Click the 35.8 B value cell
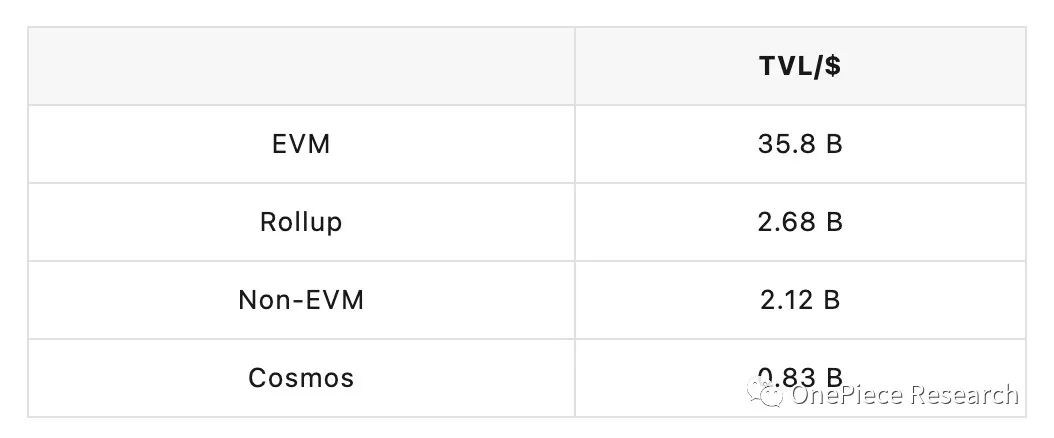Image resolution: width=1054 pixels, height=438 pixels. point(800,144)
